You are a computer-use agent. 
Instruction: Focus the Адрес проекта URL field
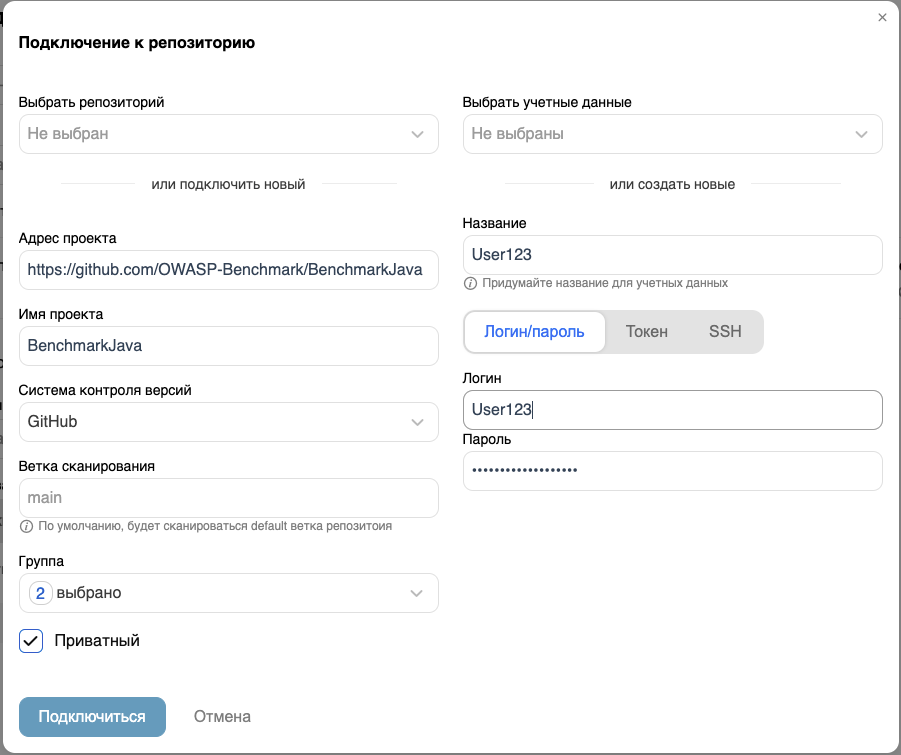click(x=228, y=270)
